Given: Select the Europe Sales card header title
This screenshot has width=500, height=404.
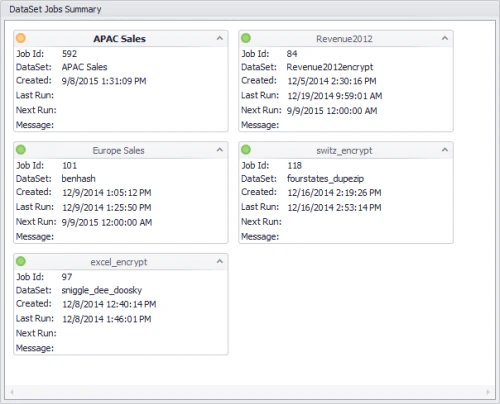Looking at the screenshot, I should 118,150.
